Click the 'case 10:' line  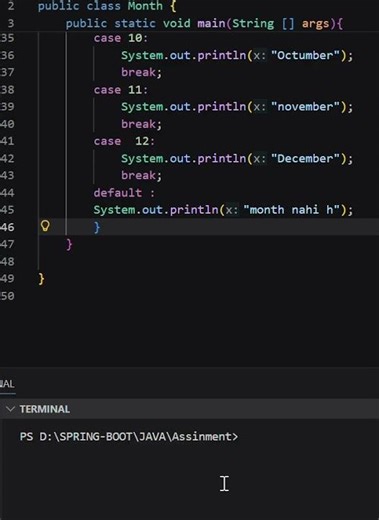tap(120, 38)
